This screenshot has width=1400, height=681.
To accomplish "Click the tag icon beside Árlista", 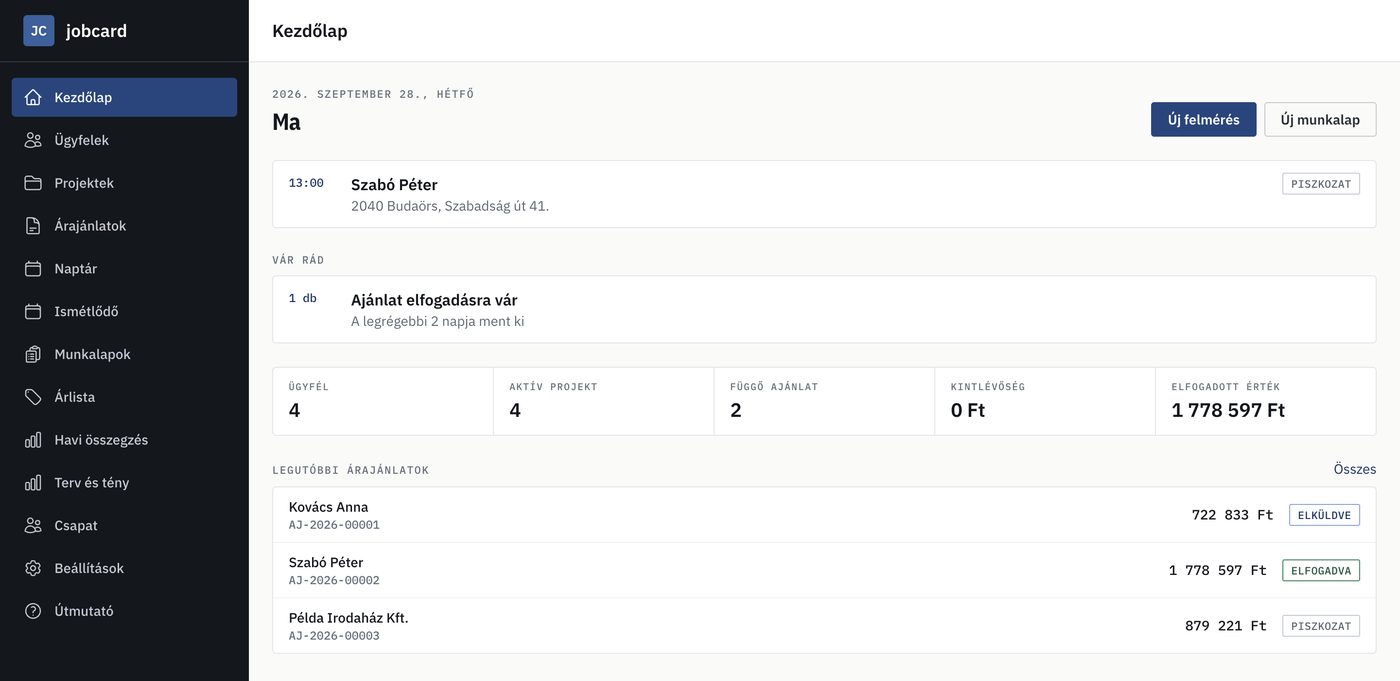I will (x=33, y=397).
